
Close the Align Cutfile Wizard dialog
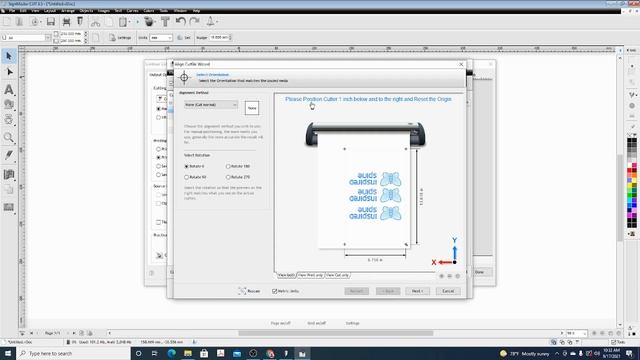461,64
